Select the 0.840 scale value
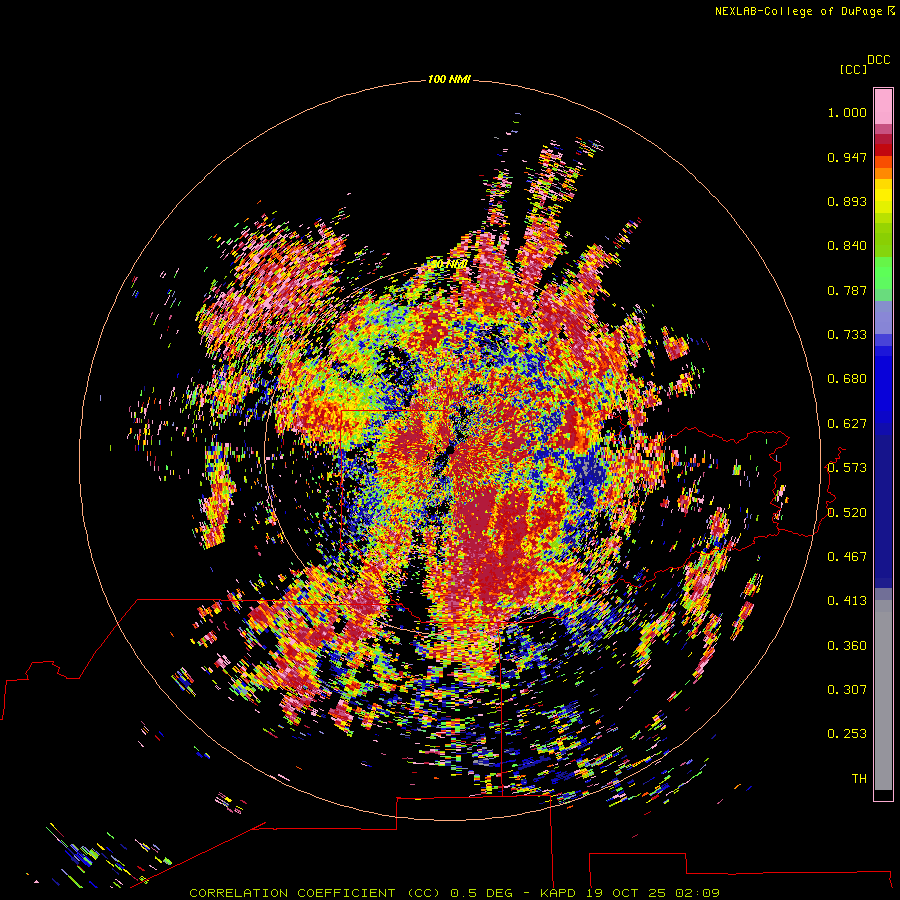 (847, 246)
